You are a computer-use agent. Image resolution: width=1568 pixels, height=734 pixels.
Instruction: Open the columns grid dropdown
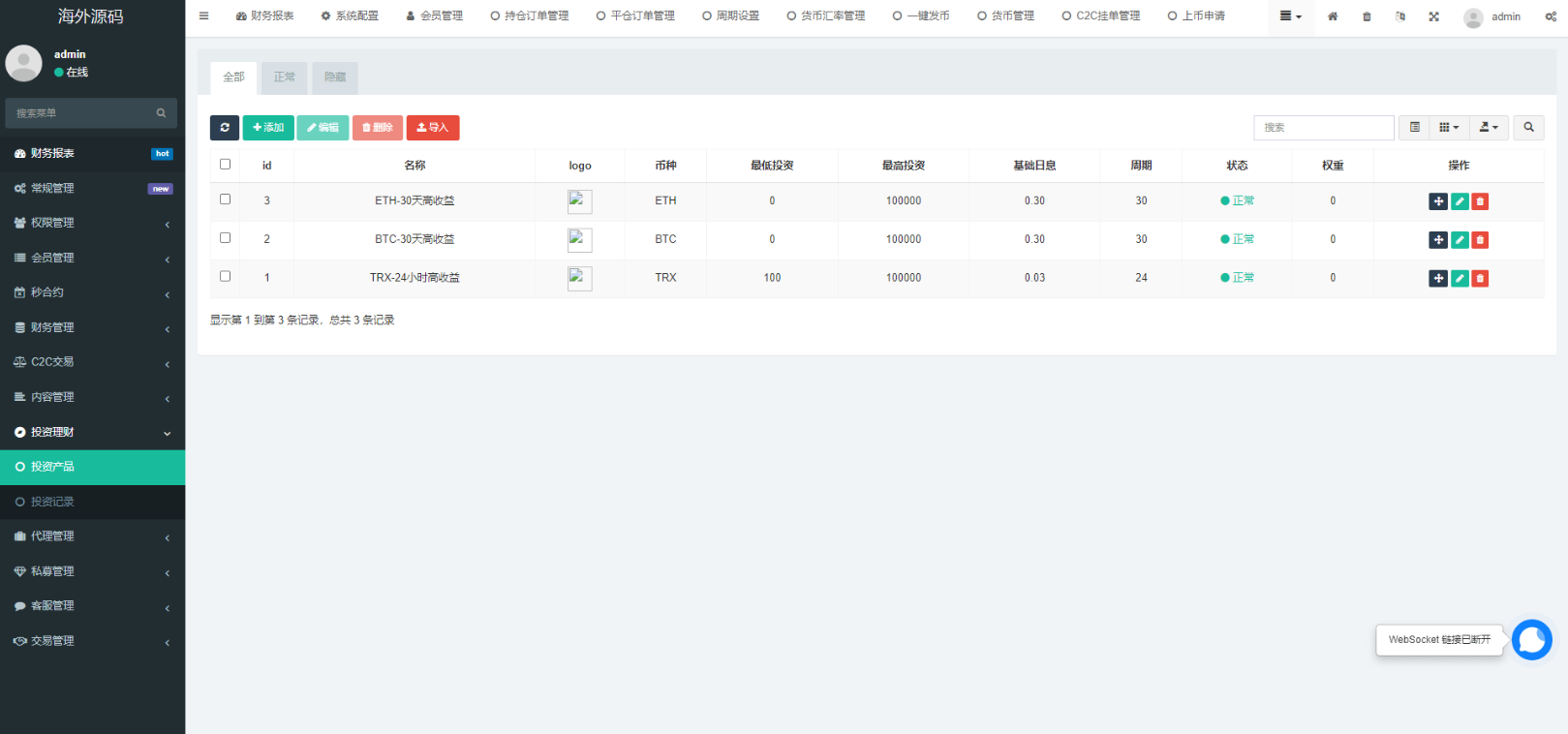pos(1448,128)
